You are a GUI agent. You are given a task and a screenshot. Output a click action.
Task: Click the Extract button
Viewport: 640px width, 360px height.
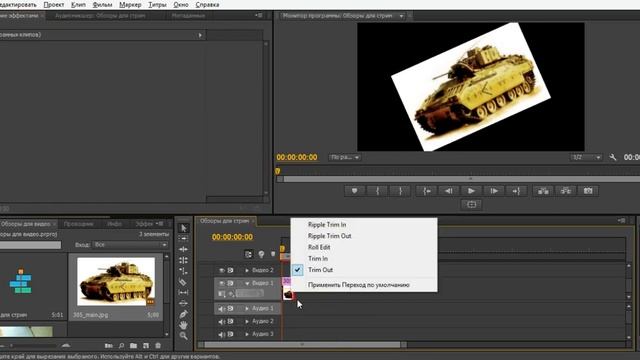565,191
